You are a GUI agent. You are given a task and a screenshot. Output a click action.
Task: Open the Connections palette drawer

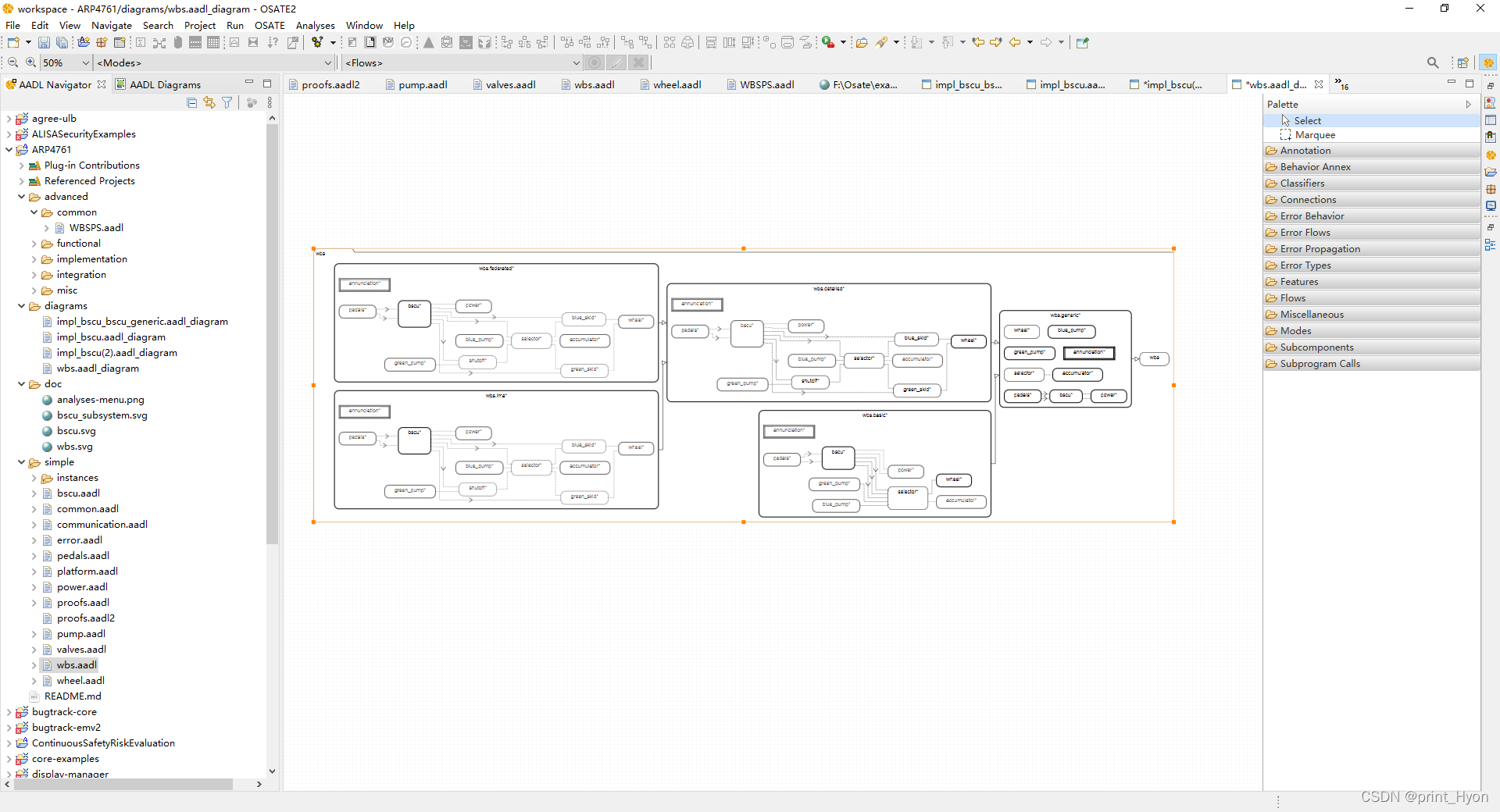(1371, 199)
